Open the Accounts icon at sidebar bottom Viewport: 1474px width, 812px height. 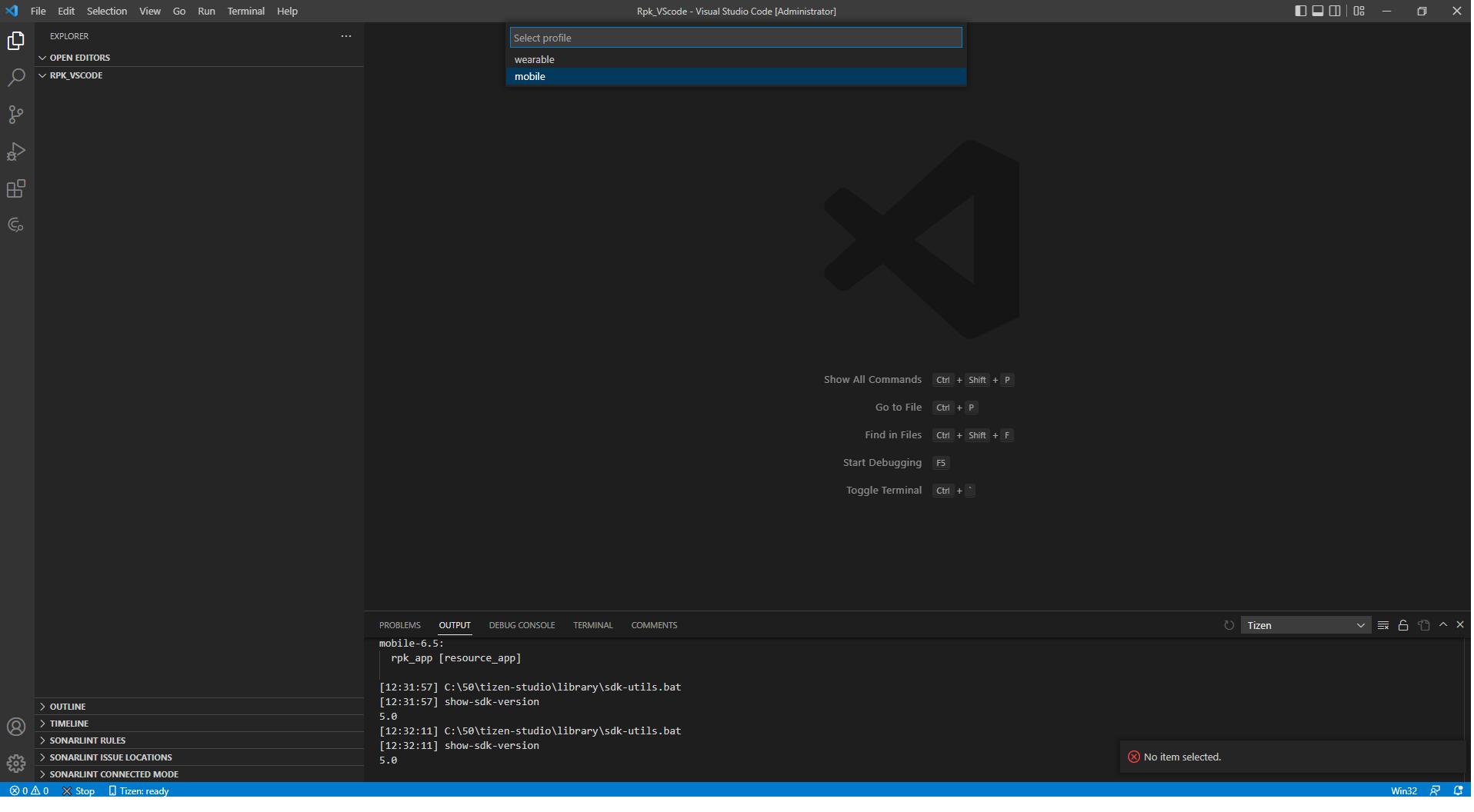16,726
